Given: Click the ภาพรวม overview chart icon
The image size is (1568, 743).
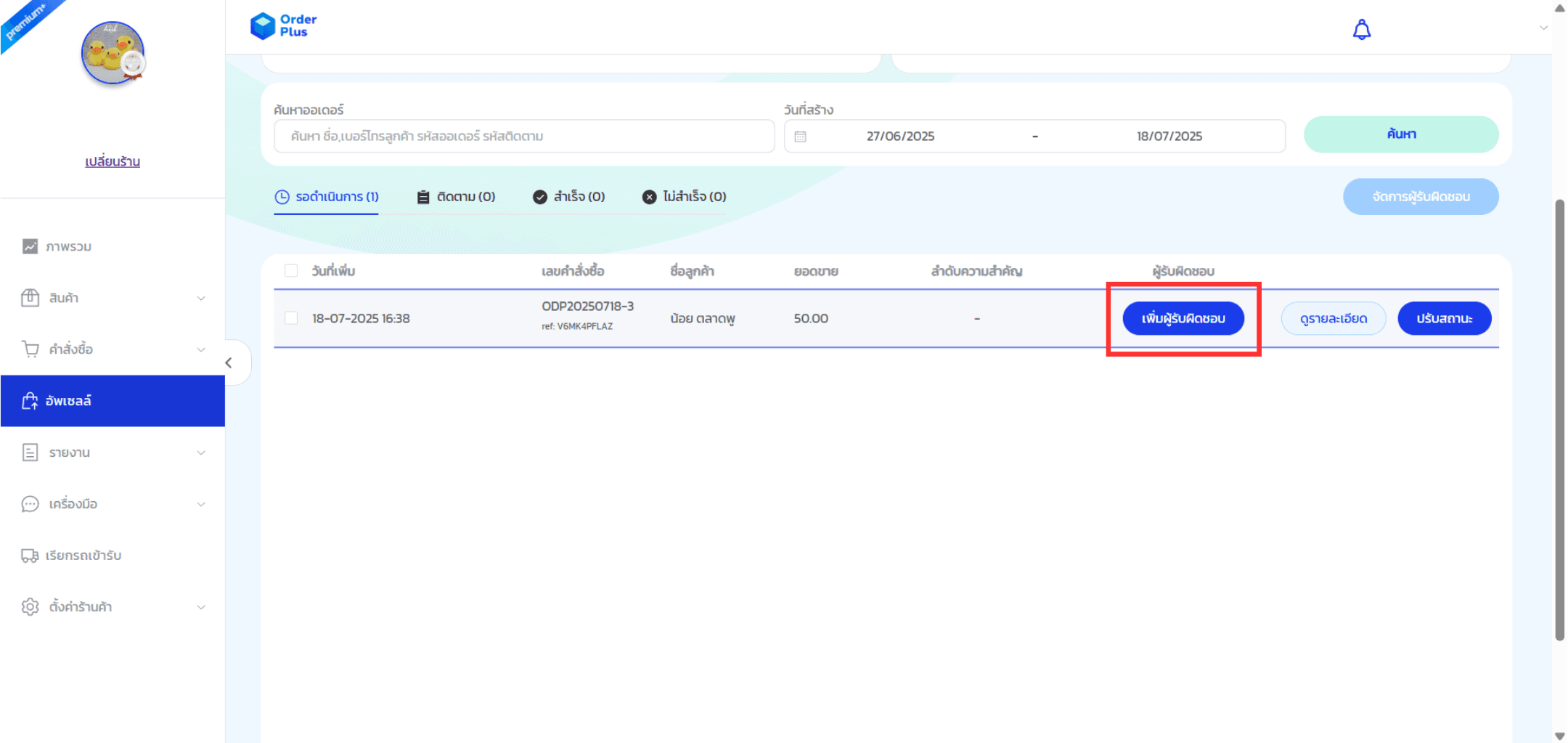Looking at the screenshot, I should [30, 246].
